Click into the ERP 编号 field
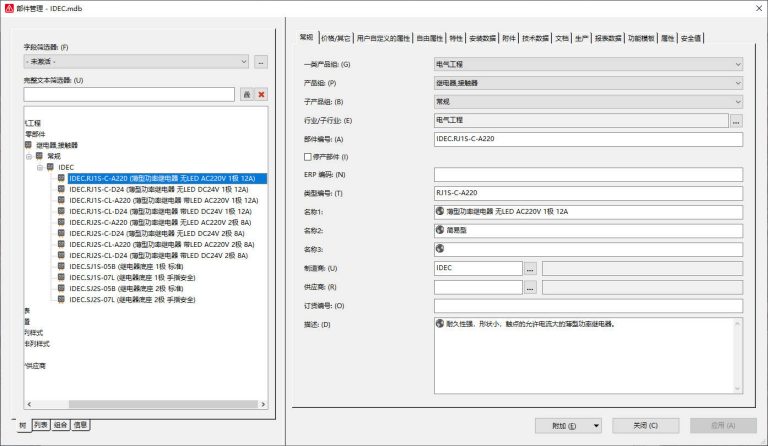 click(588, 175)
